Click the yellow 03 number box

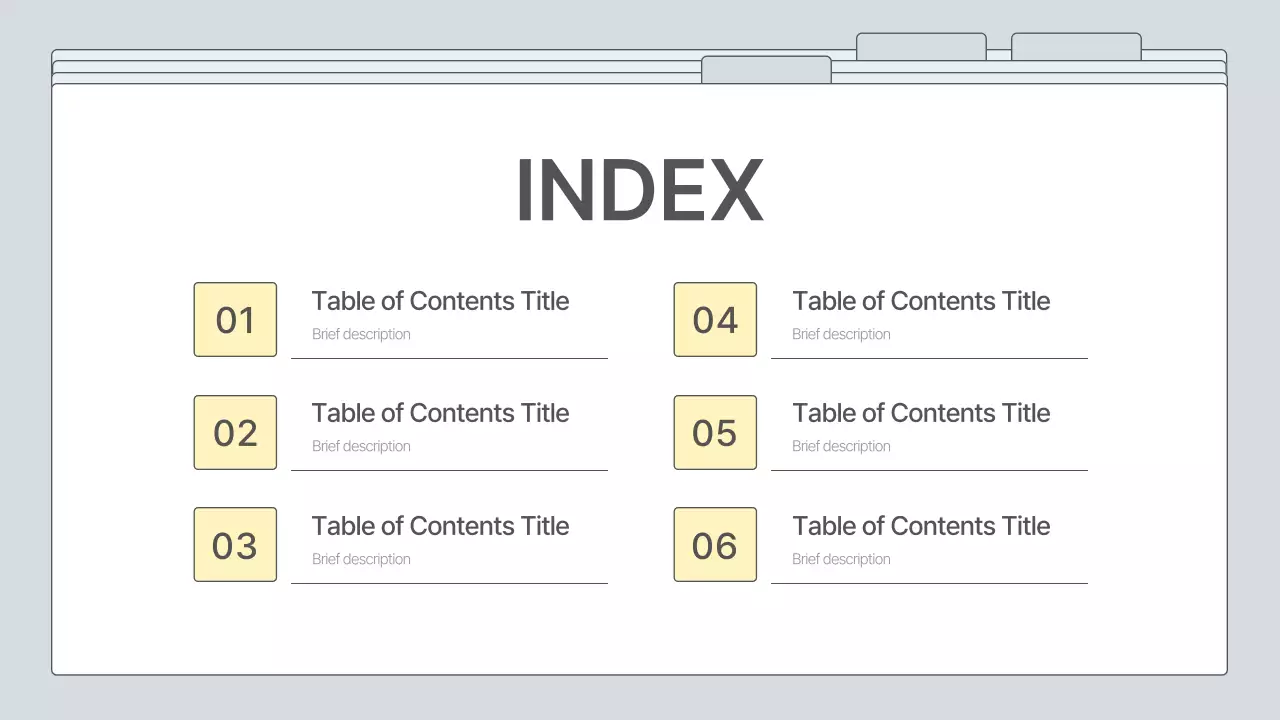pyautogui.click(x=235, y=545)
